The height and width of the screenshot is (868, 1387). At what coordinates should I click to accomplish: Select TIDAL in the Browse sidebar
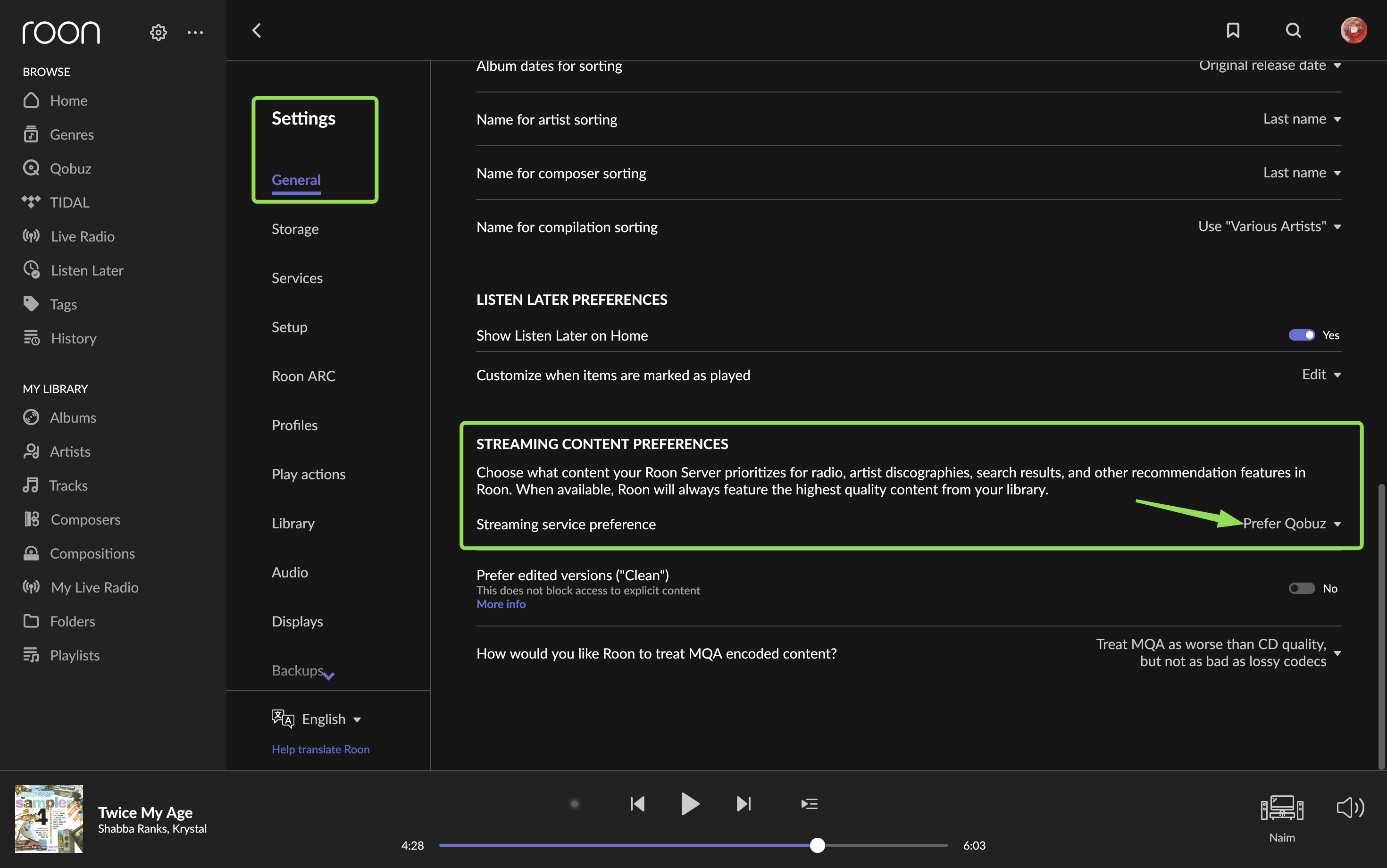click(x=69, y=202)
